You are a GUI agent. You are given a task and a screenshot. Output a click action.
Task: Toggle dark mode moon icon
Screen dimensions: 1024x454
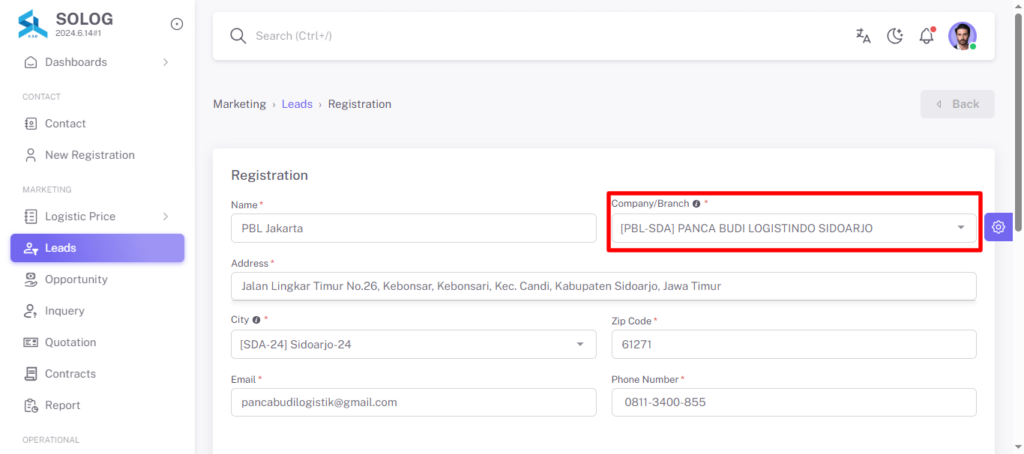coord(895,36)
